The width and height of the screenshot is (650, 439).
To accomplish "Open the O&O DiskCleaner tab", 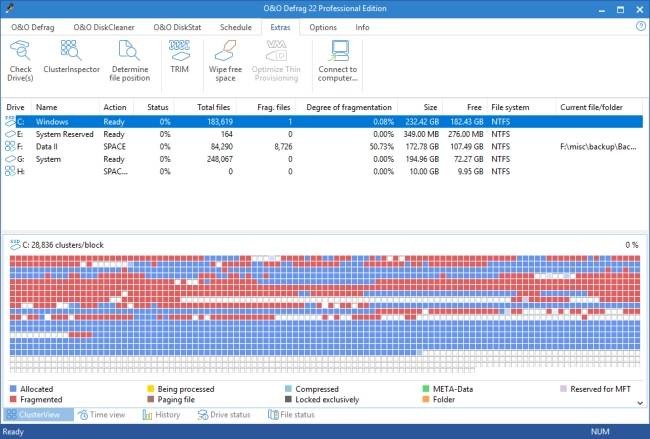I will 104,27.
